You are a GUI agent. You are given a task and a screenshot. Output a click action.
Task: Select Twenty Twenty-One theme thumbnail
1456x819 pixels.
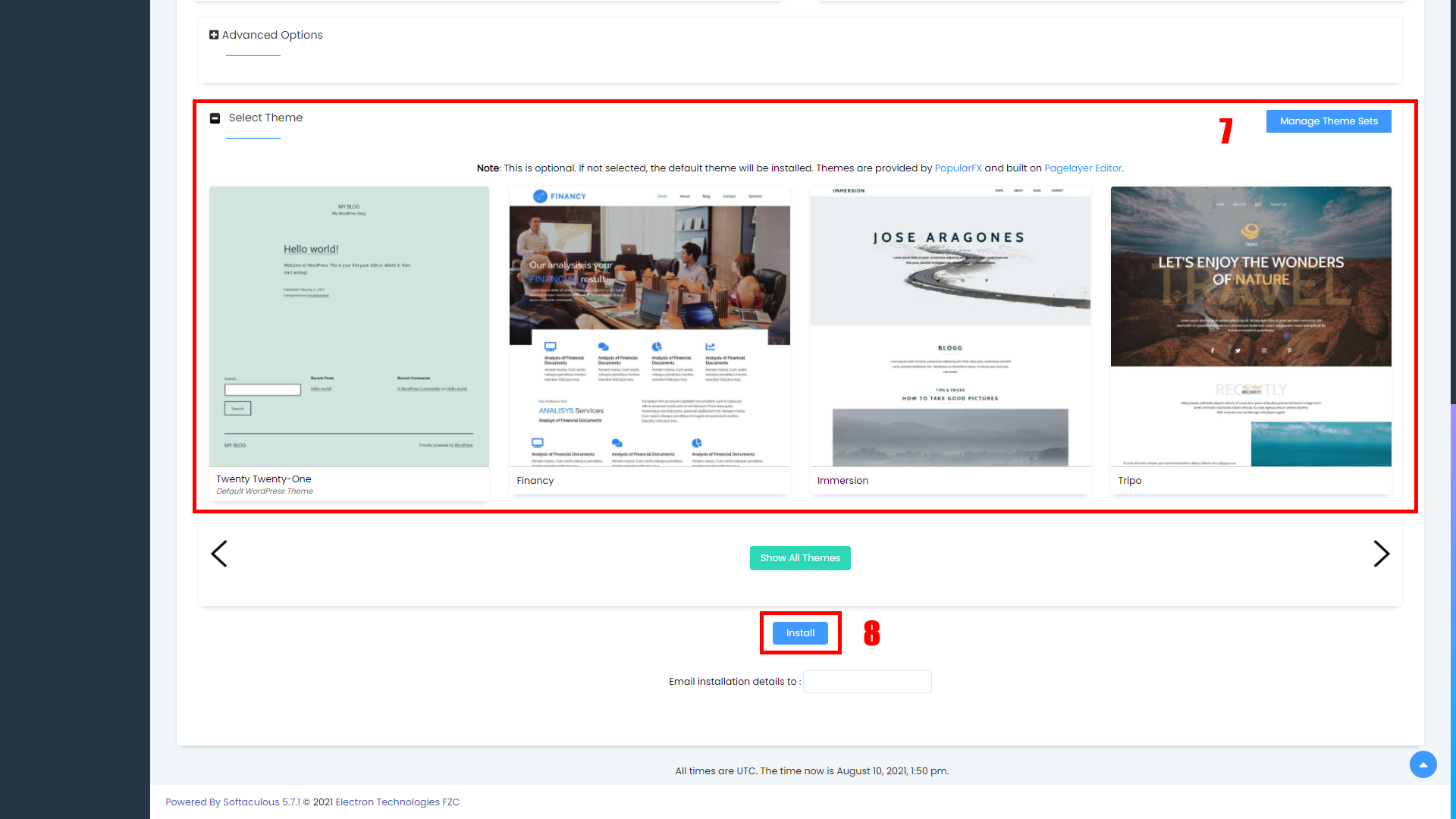click(349, 326)
